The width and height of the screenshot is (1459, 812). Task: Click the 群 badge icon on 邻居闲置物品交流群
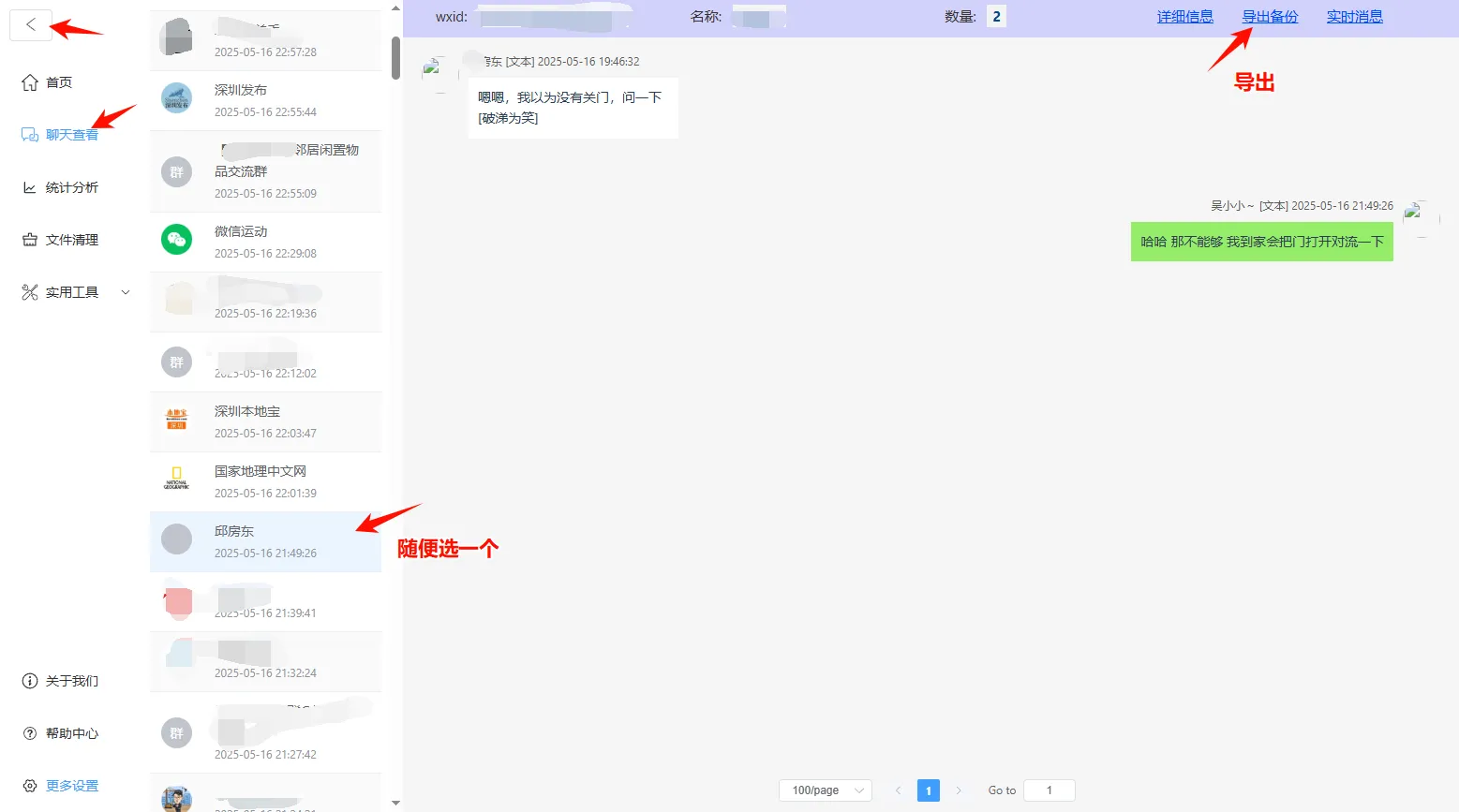(176, 171)
